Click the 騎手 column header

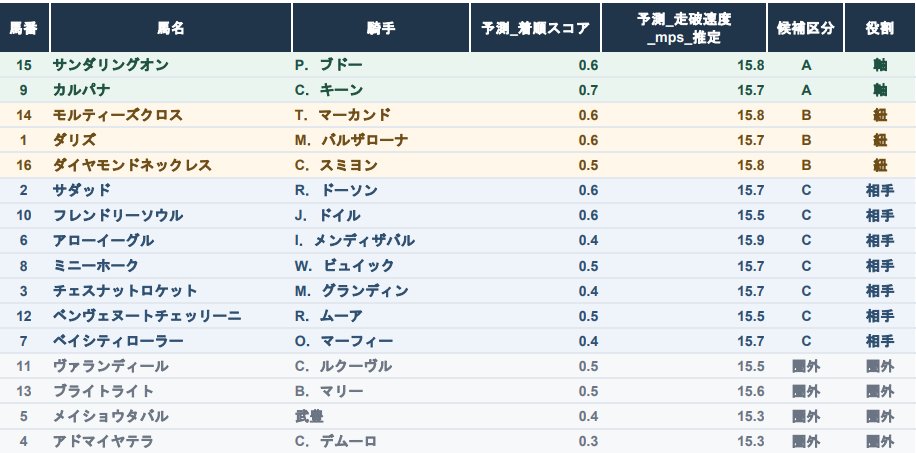381,28
